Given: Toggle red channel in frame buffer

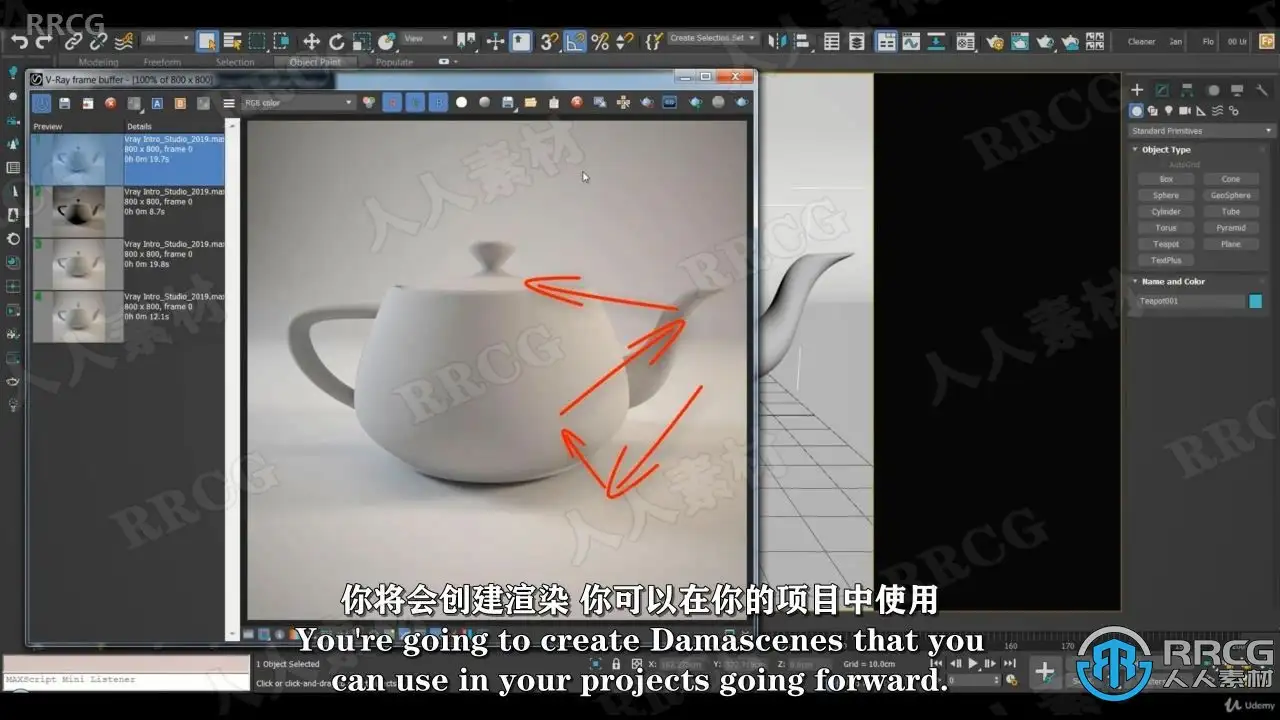Looking at the screenshot, I should 392,102.
